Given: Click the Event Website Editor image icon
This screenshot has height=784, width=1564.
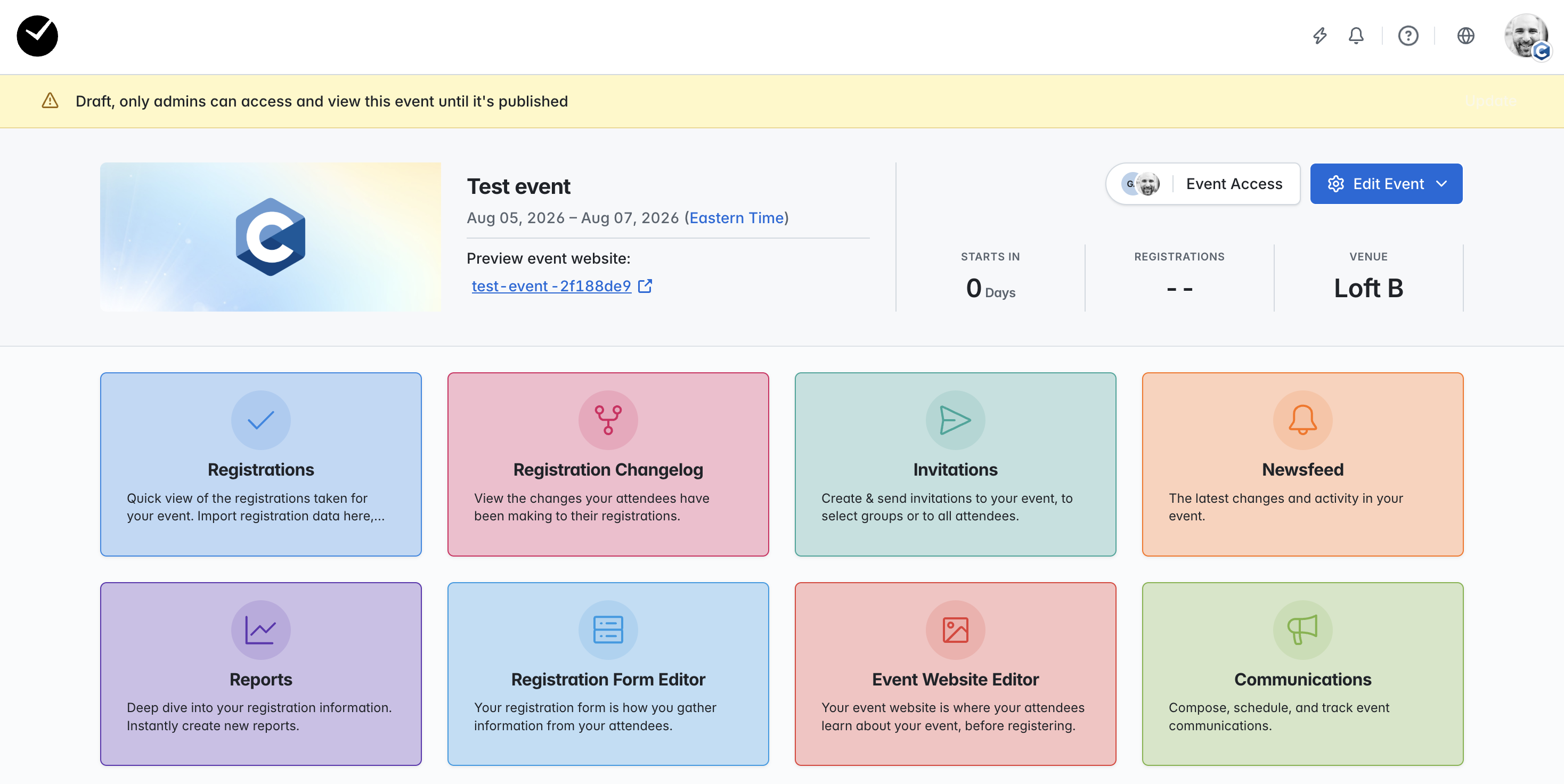Looking at the screenshot, I should tap(955, 630).
